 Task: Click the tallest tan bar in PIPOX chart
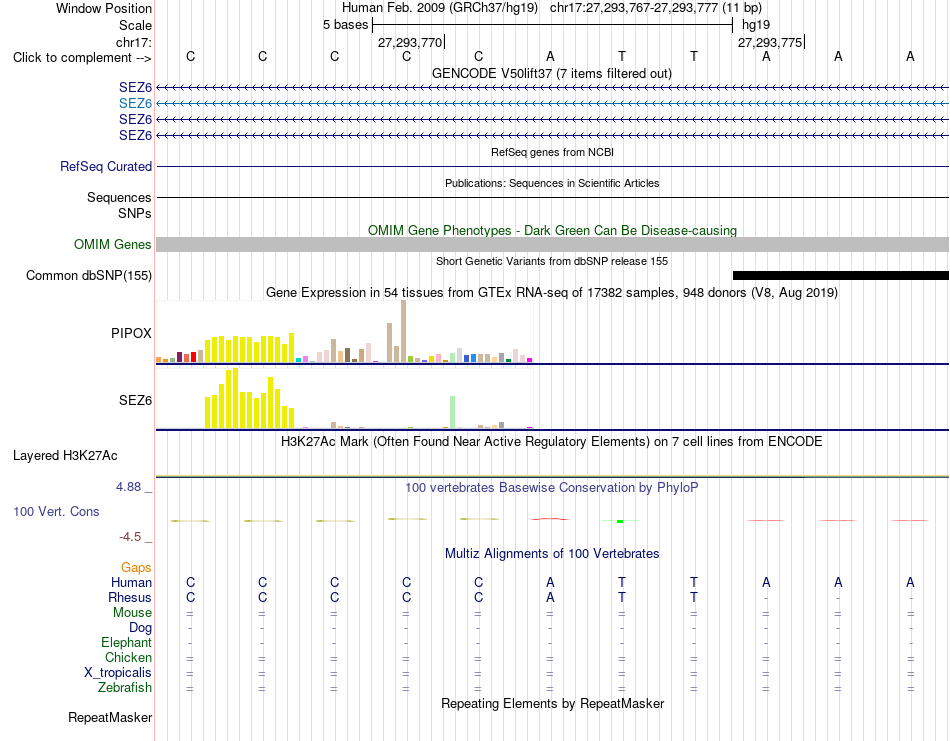tap(404, 331)
